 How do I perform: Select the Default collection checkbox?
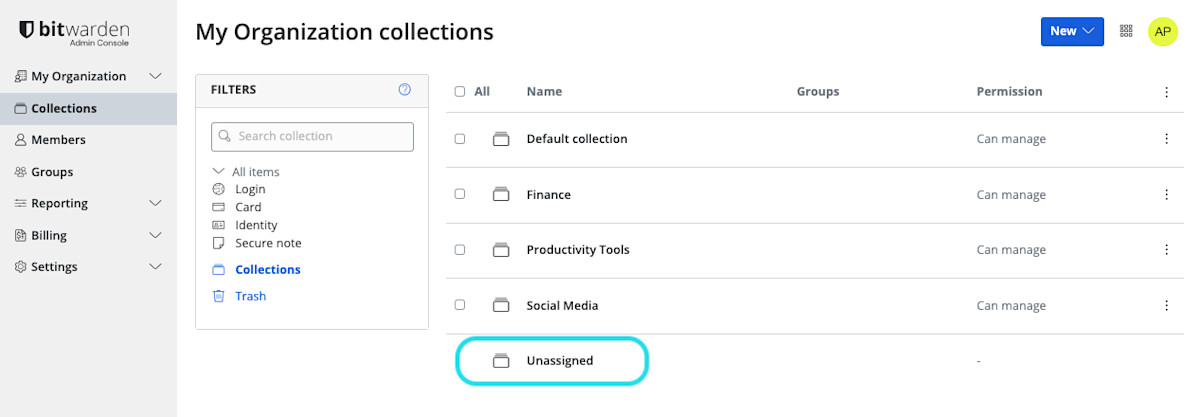tap(460, 139)
